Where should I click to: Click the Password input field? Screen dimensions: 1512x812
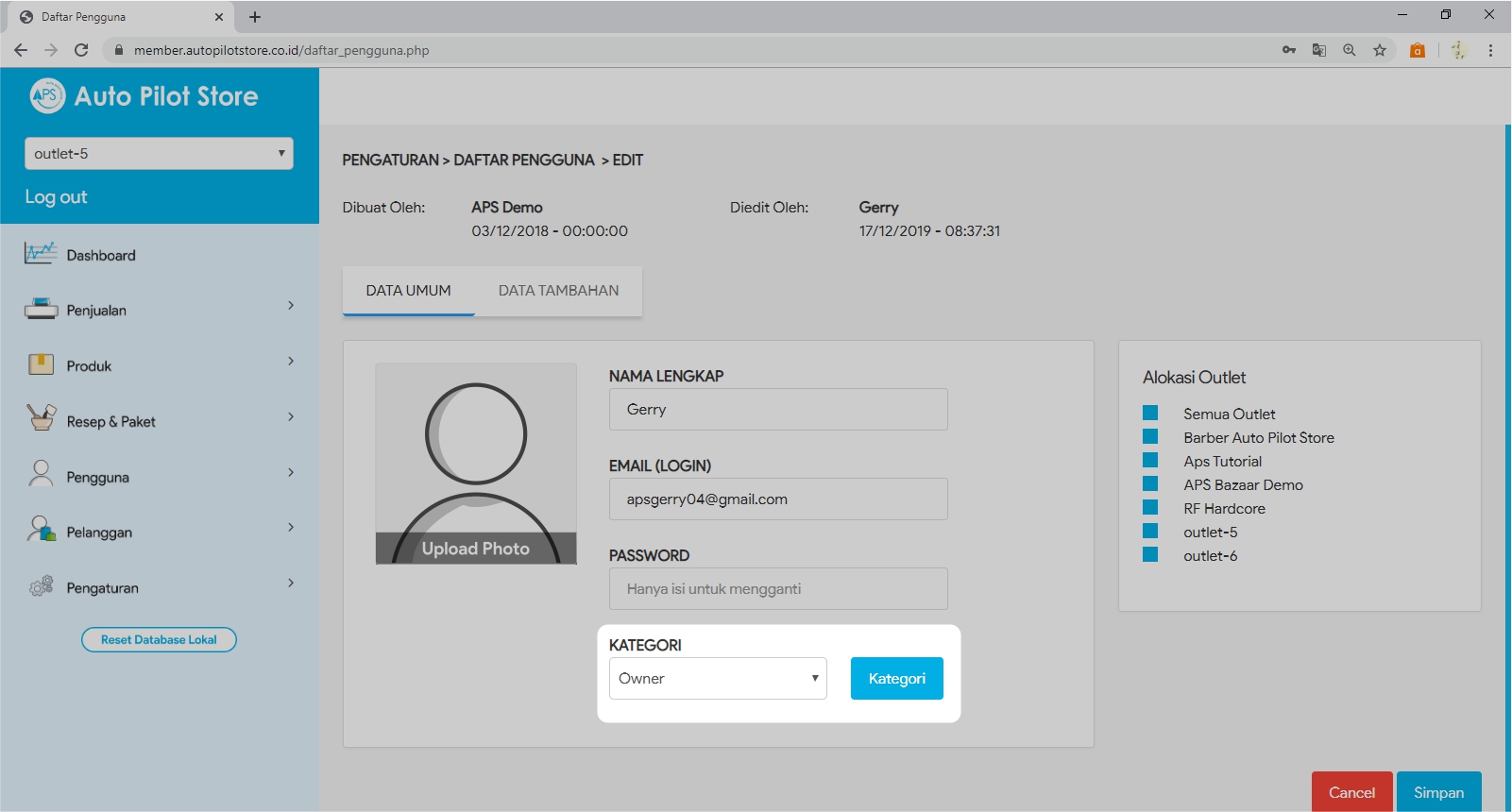(778, 589)
